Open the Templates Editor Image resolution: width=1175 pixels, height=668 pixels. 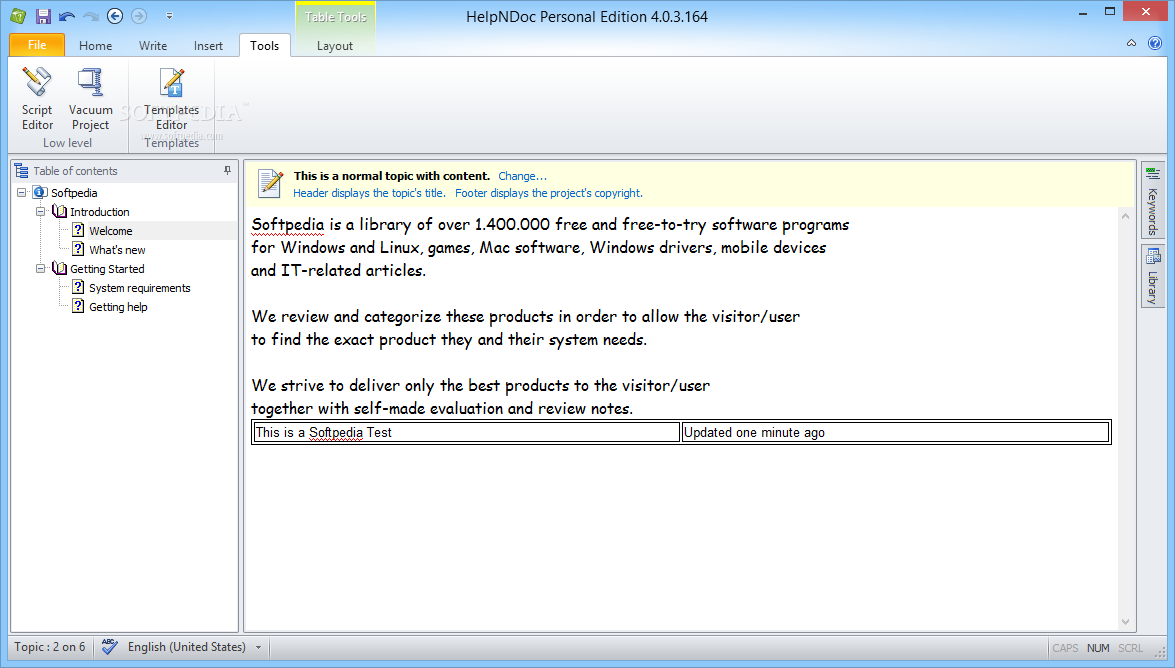172,99
